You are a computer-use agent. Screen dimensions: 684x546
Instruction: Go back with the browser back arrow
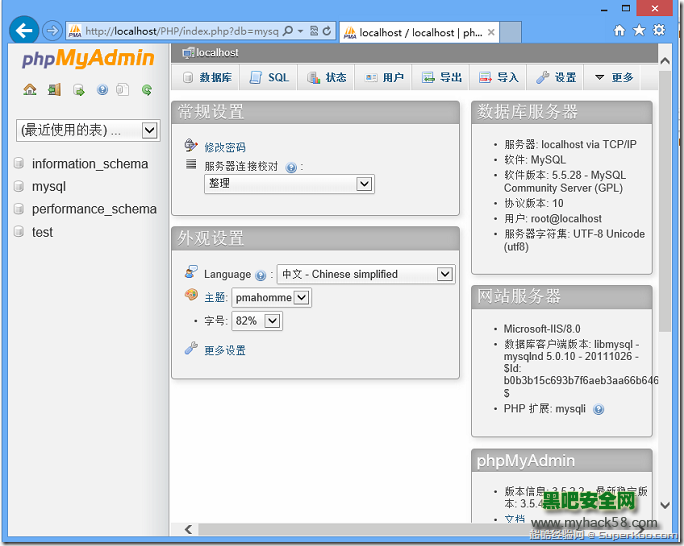coord(24,30)
